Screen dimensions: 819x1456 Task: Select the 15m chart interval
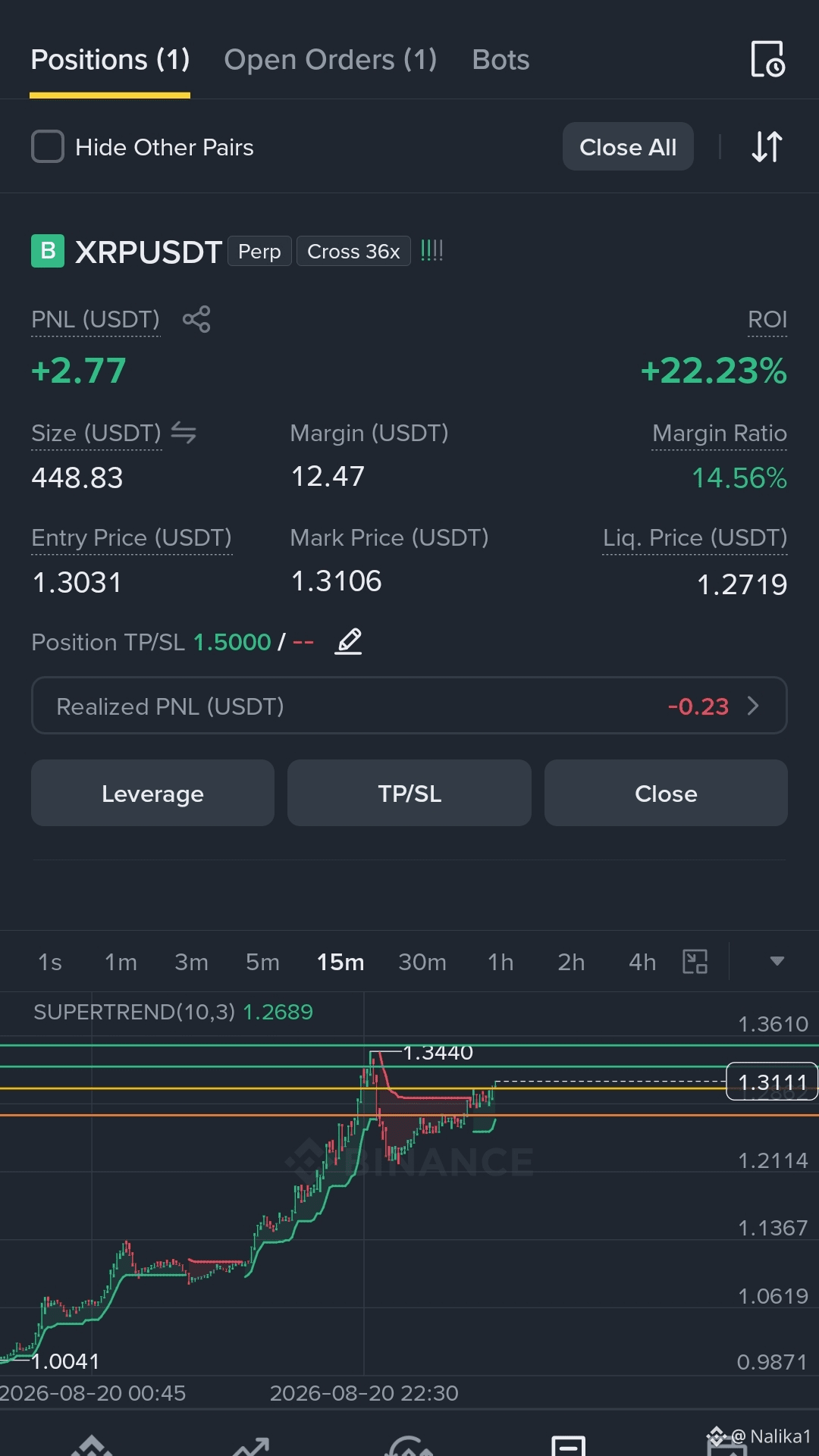[340, 962]
